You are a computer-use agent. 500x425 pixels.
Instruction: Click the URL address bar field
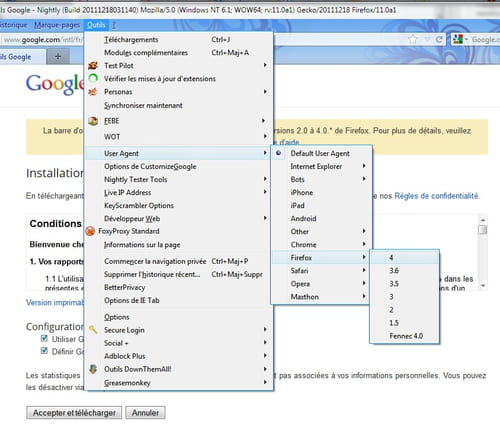(x=42, y=40)
